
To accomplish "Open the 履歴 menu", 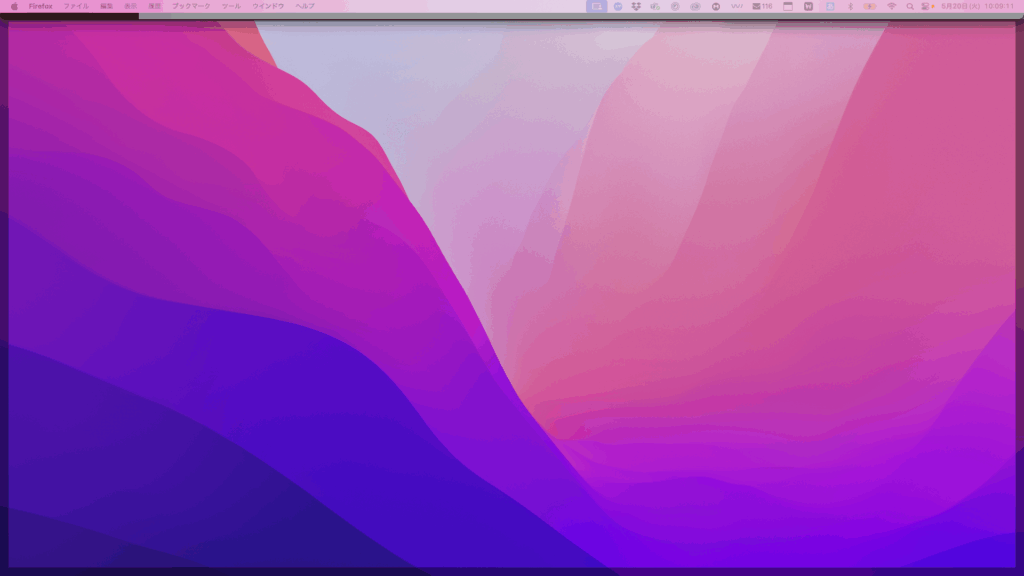I will pos(155,6).
